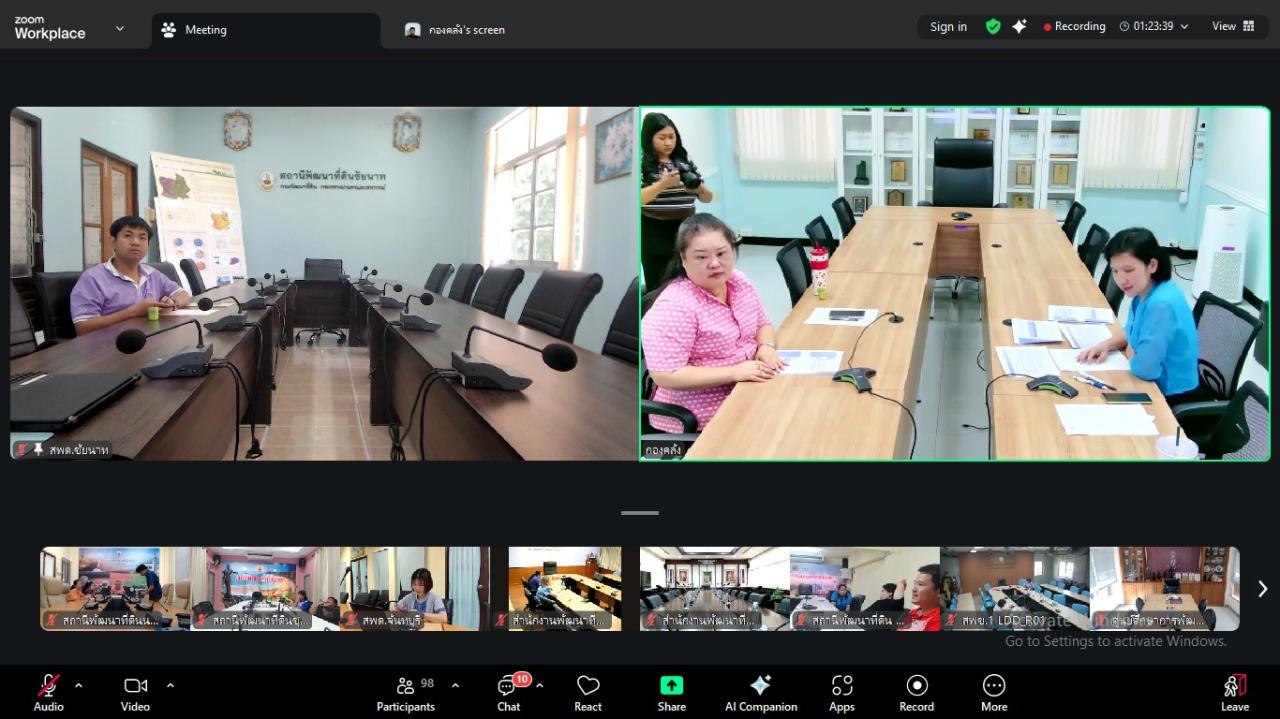The image size is (1280, 719).
Task: Expand audio options caret
Action: (x=79, y=685)
